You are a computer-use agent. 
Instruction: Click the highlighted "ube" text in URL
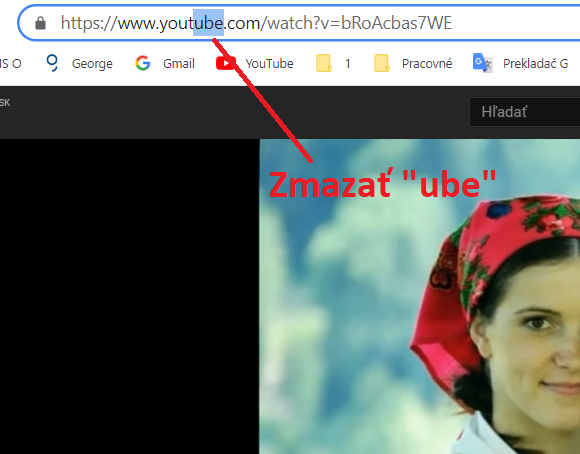[209, 23]
